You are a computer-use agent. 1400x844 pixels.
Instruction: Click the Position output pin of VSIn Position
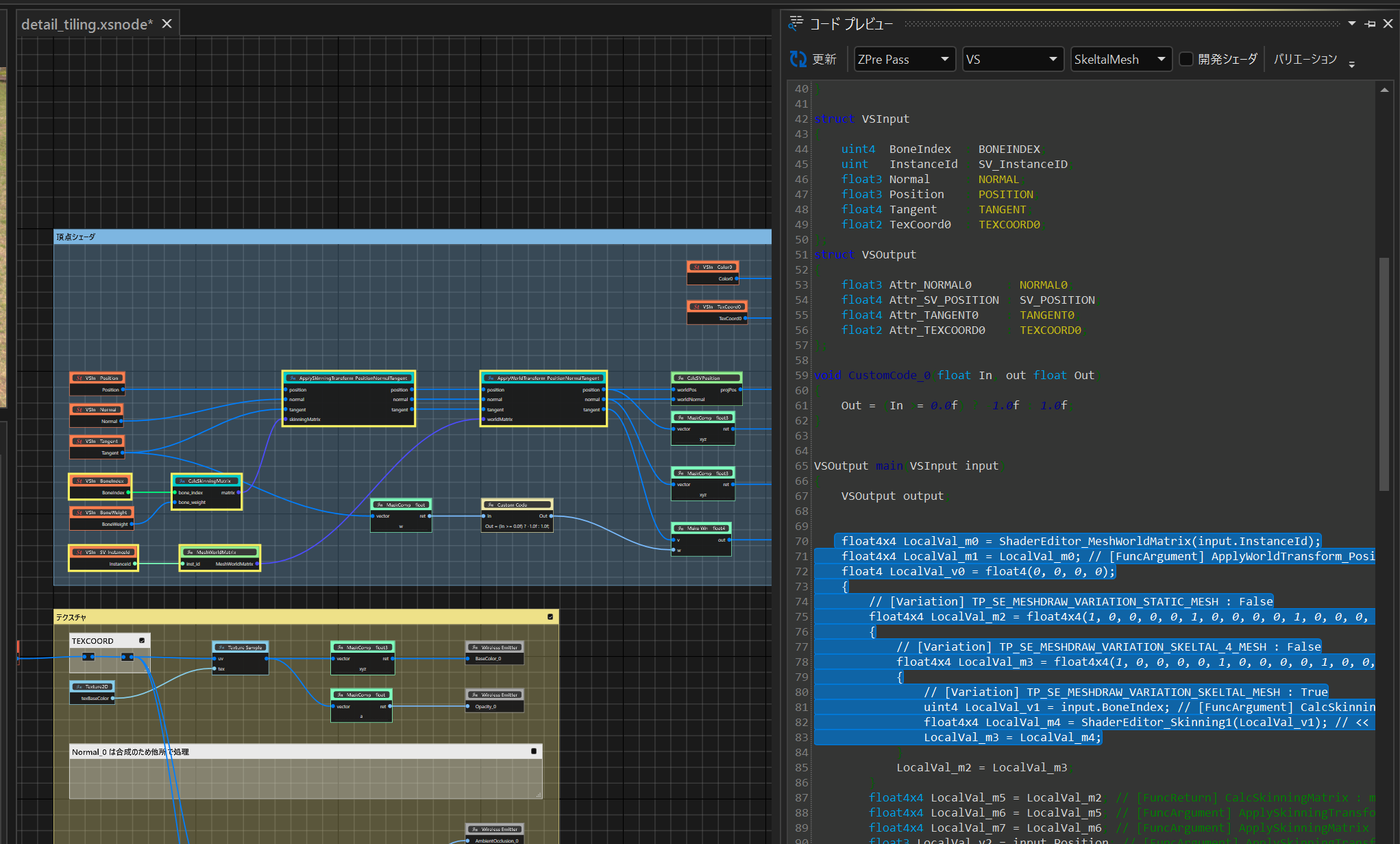(123, 389)
